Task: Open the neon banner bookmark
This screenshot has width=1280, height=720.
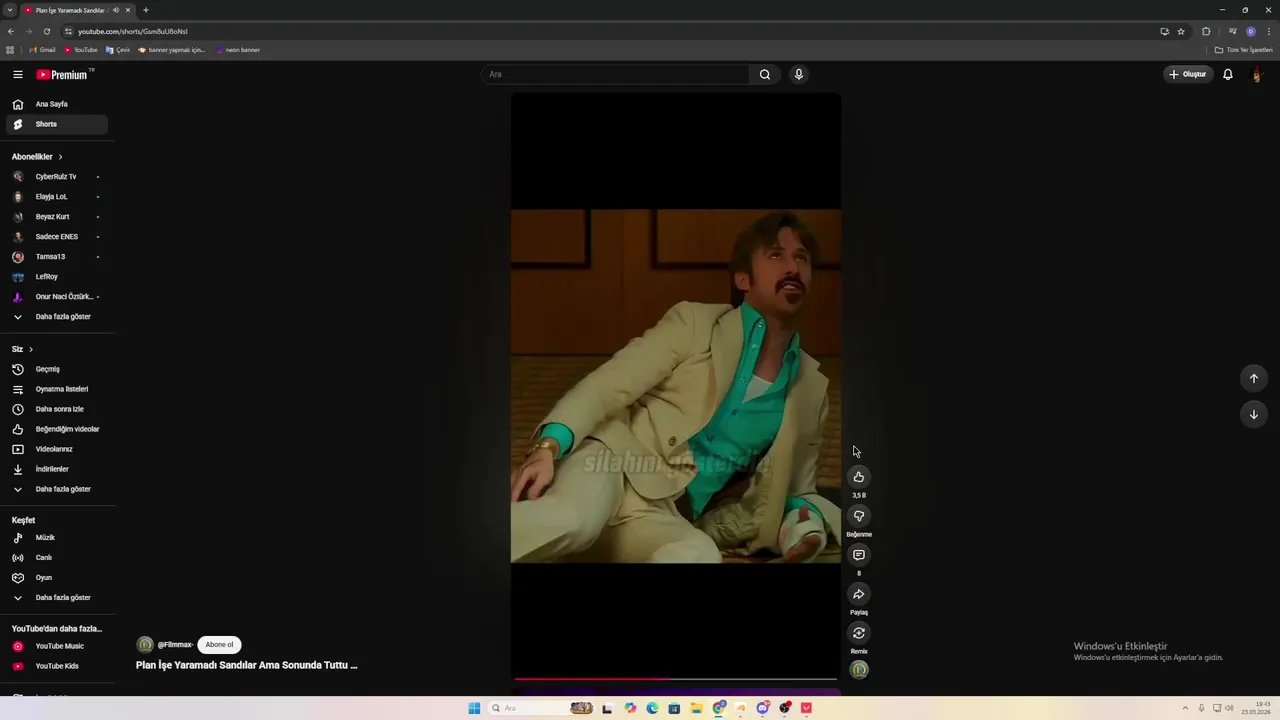Action: tap(238, 50)
